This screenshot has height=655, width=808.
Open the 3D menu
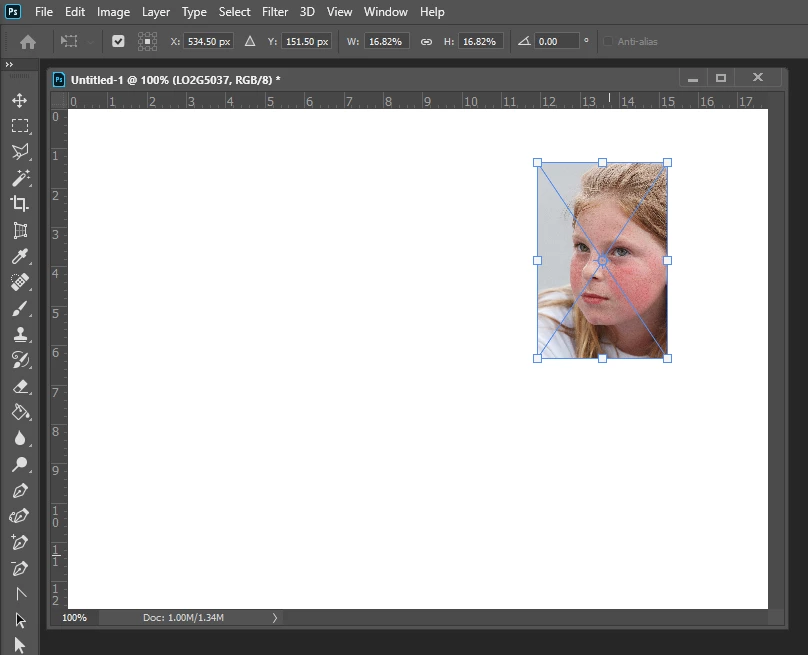307,11
